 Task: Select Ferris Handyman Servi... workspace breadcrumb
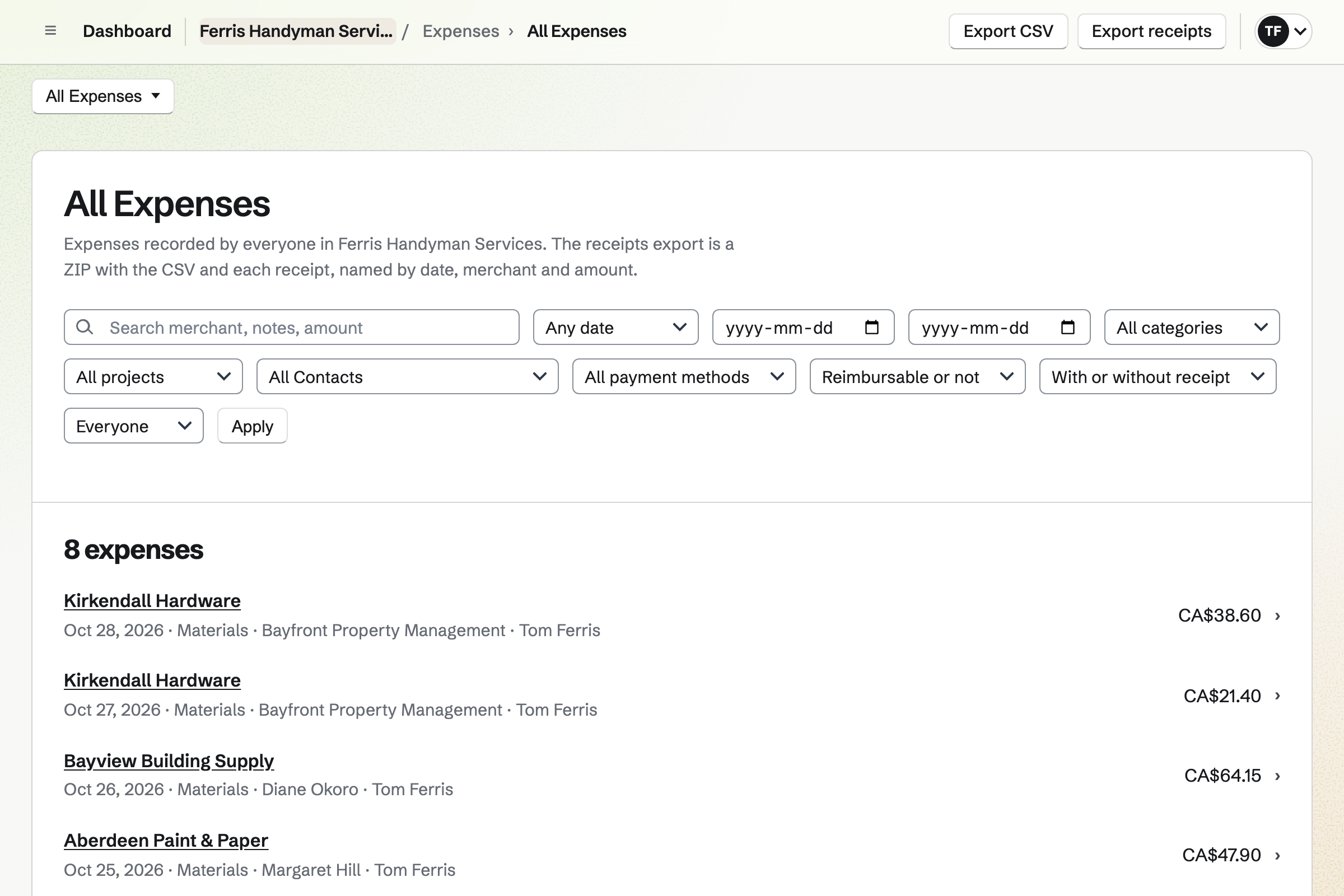click(297, 31)
